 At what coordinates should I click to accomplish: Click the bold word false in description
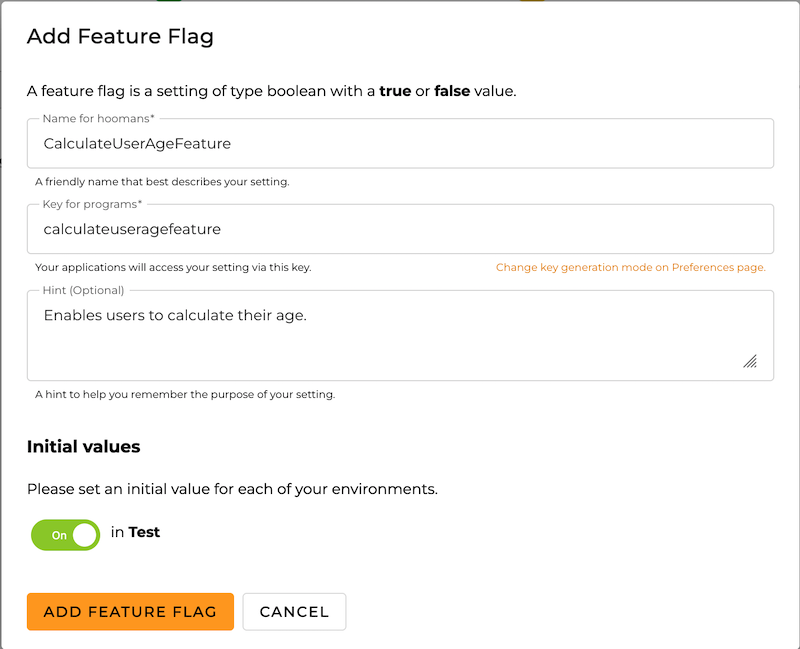(452, 90)
